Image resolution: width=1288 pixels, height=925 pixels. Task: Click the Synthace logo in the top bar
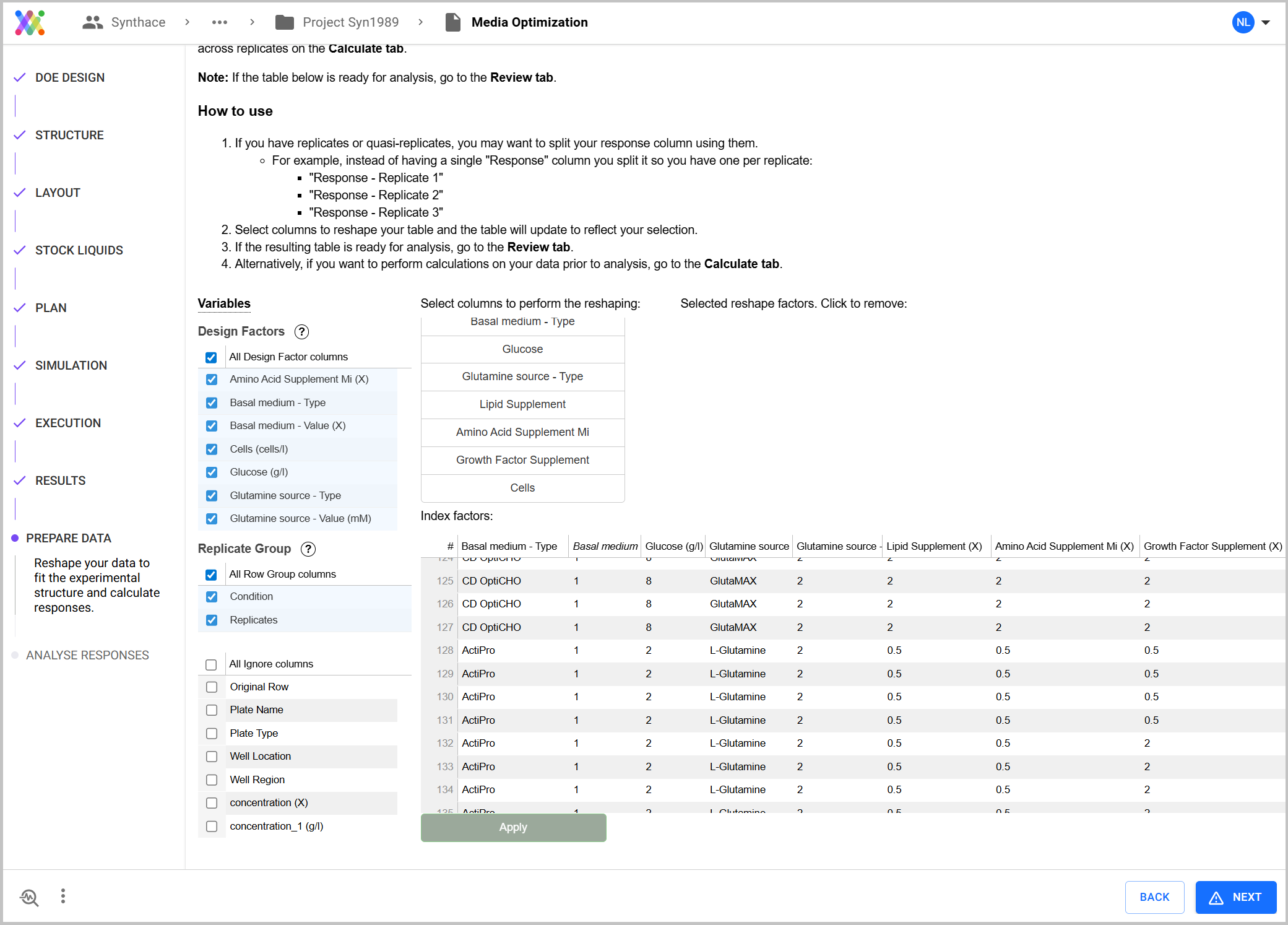coord(29,22)
